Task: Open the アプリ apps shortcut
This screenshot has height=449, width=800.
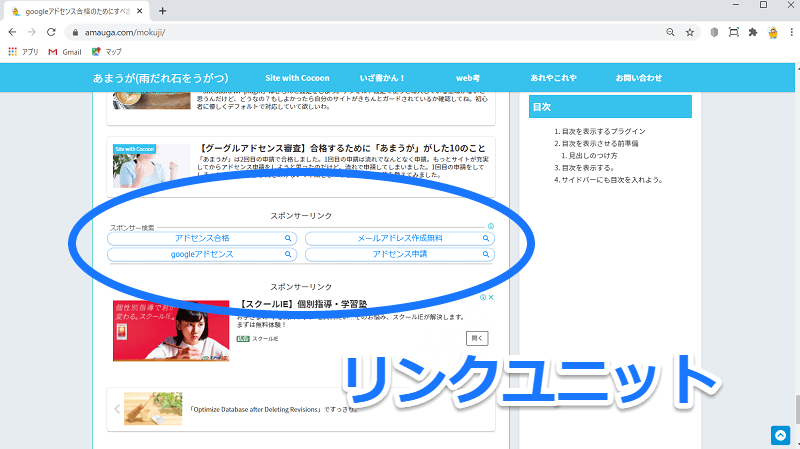Action: (x=23, y=51)
